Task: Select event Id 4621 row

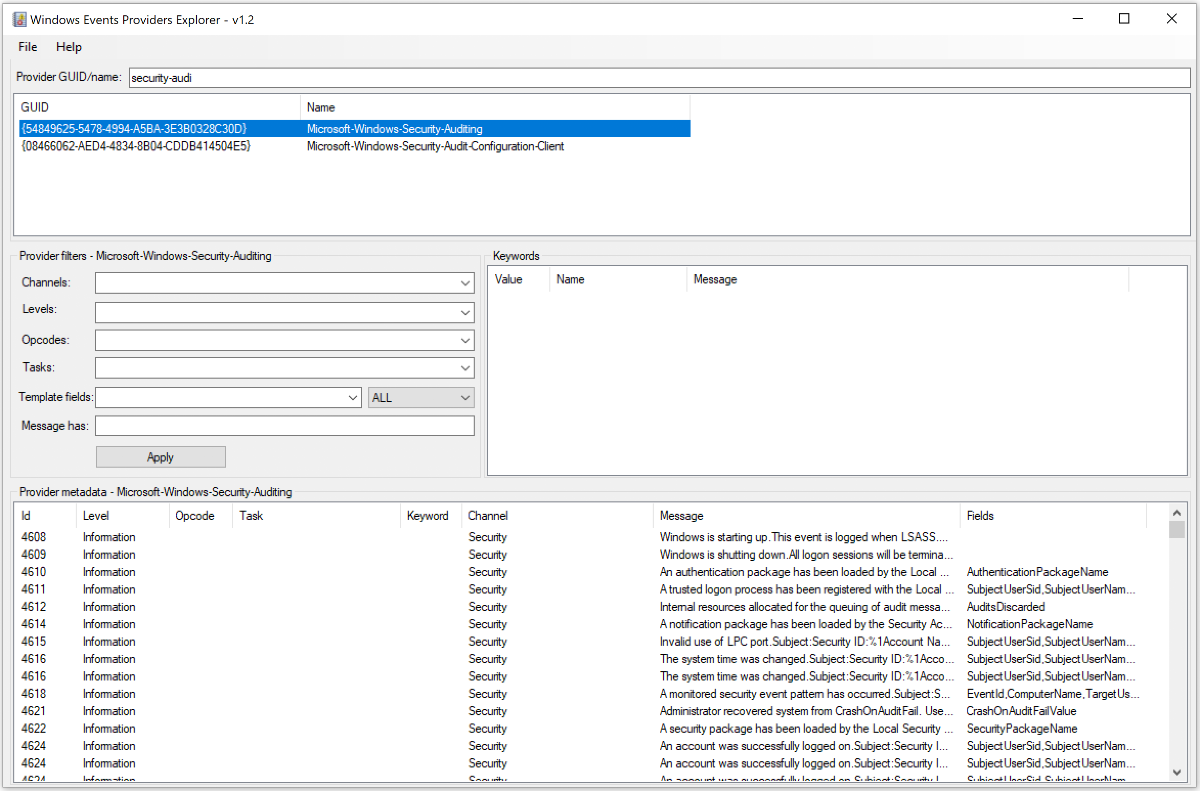Action: (x=582, y=711)
